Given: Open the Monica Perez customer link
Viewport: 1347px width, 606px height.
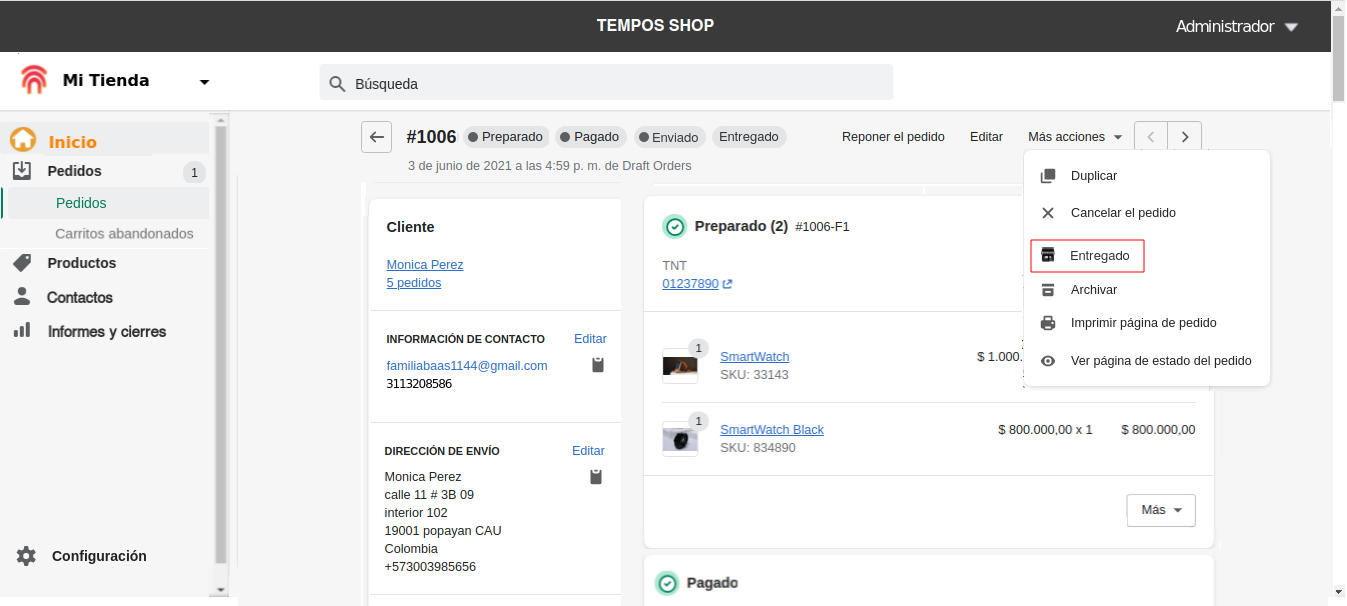Looking at the screenshot, I should pos(425,265).
